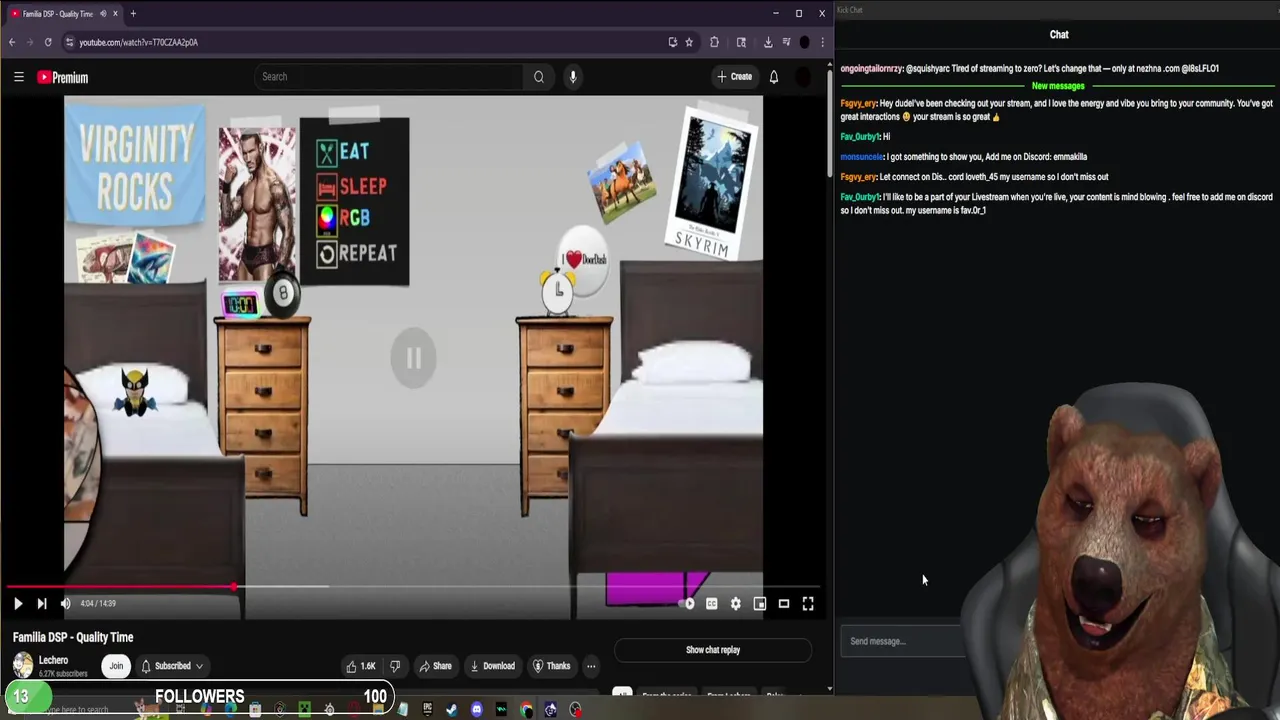The height and width of the screenshot is (720, 1280).
Task: Focus the YouTube search box
Action: click(390, 77)
